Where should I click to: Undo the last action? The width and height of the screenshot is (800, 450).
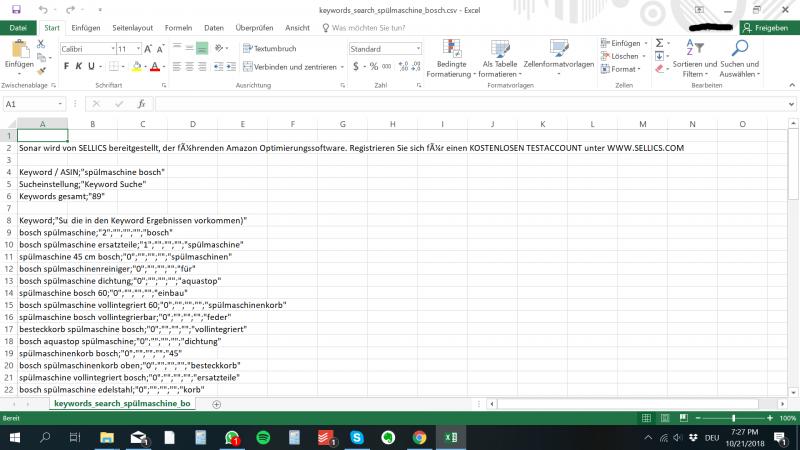43,10
